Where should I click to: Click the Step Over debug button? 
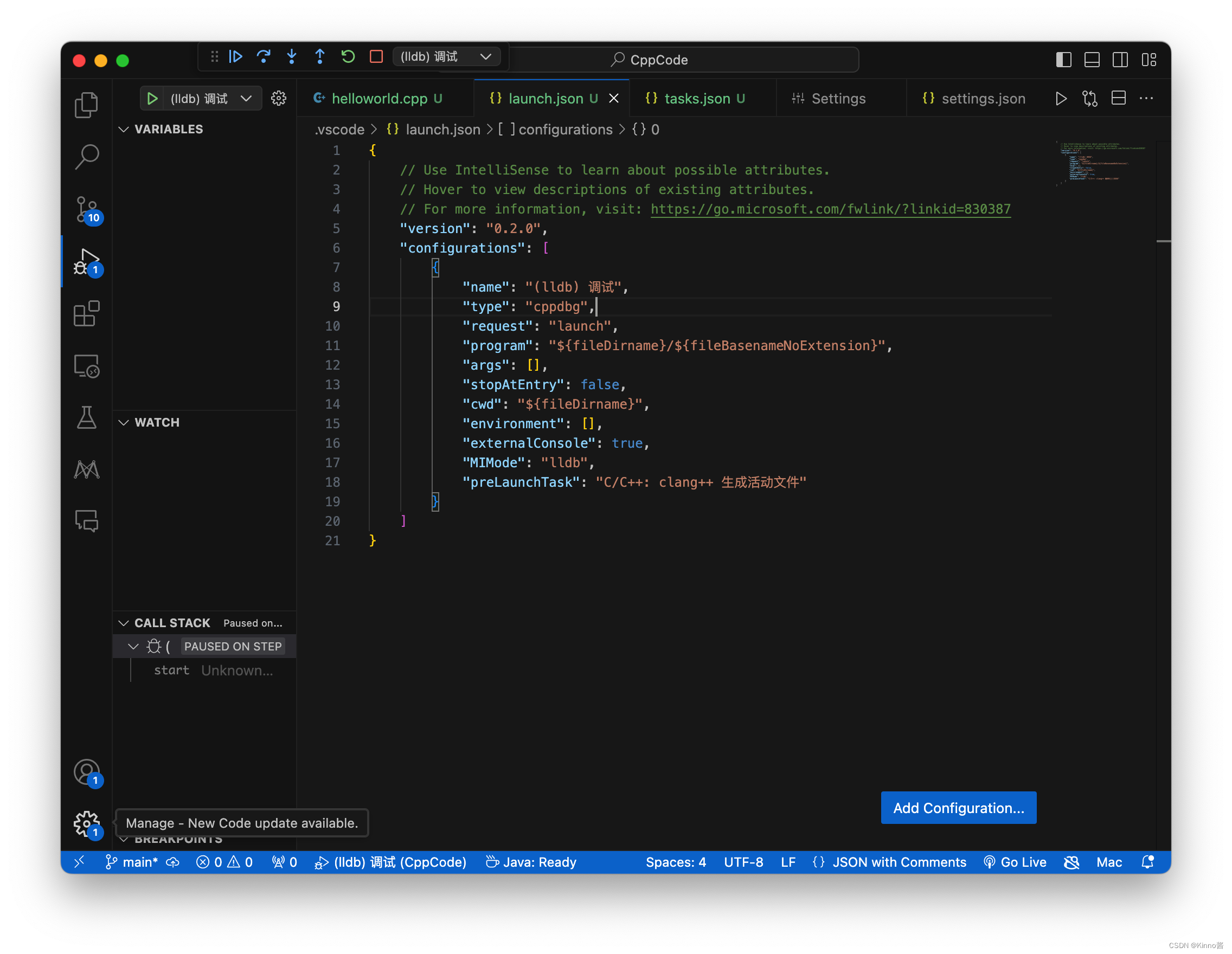pyautogui.click(x=264, y=56)
